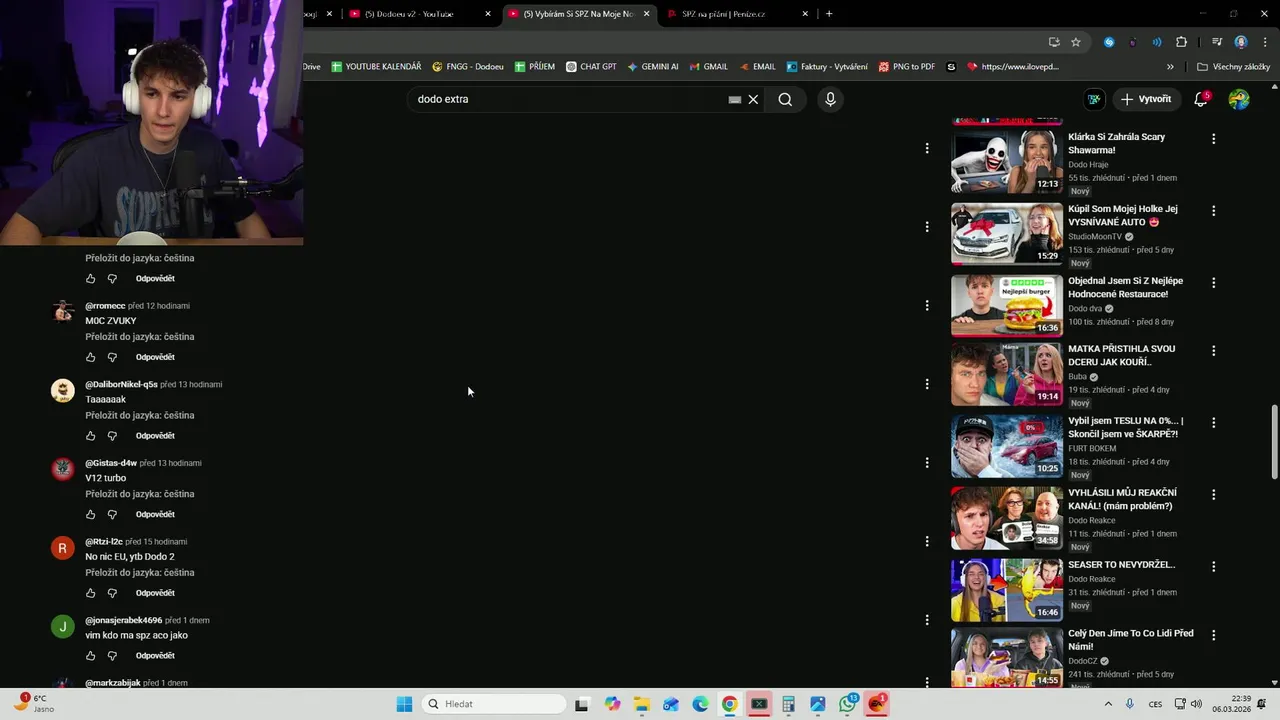1280x720 pixels.
Task: Like the 'MOC ZVUKY' comment
Action: click(90, 357)
